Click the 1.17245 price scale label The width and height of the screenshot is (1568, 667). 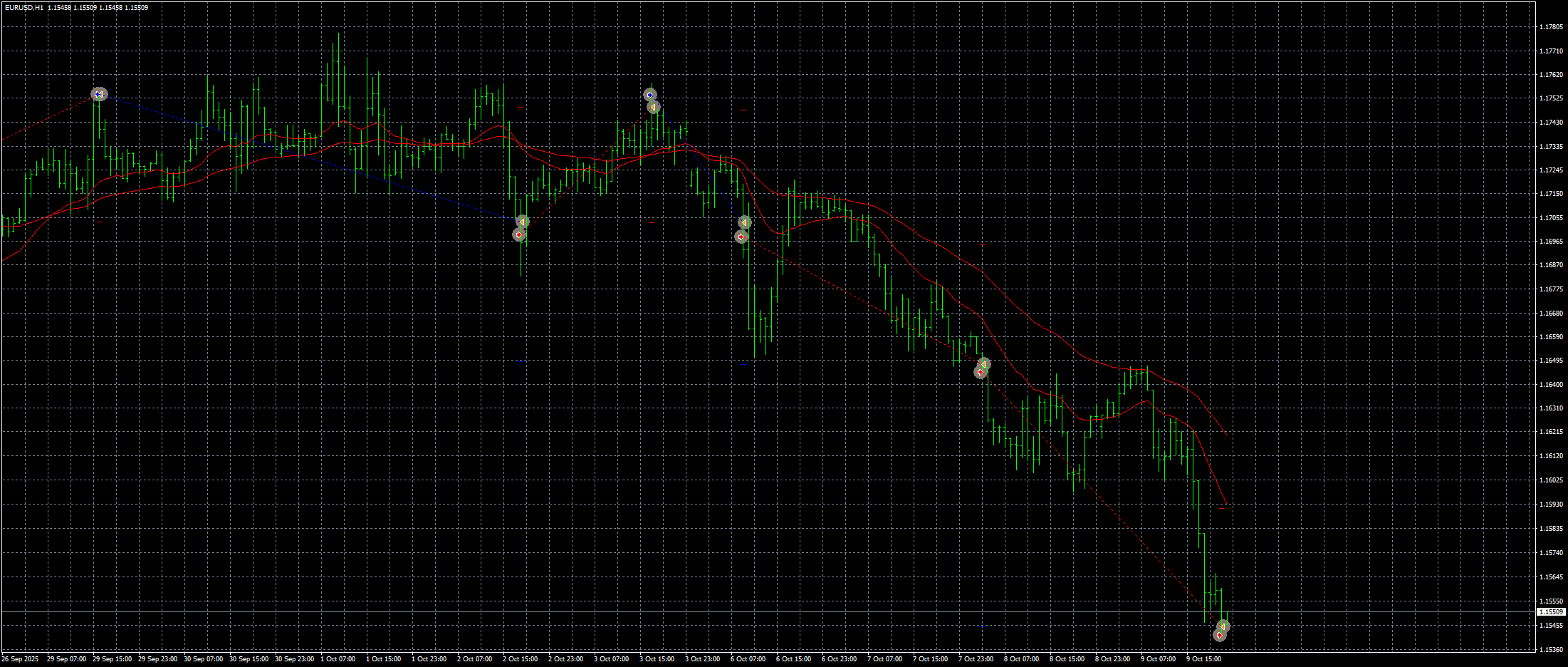(1551, 170)
